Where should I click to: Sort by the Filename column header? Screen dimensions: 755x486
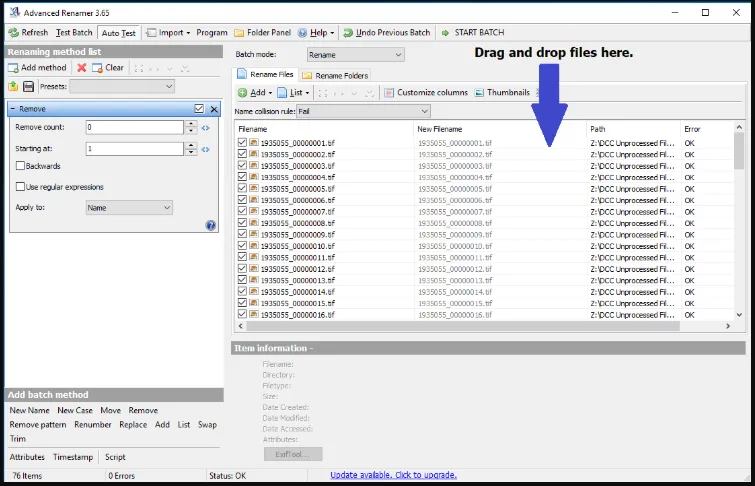click(324, 129)
